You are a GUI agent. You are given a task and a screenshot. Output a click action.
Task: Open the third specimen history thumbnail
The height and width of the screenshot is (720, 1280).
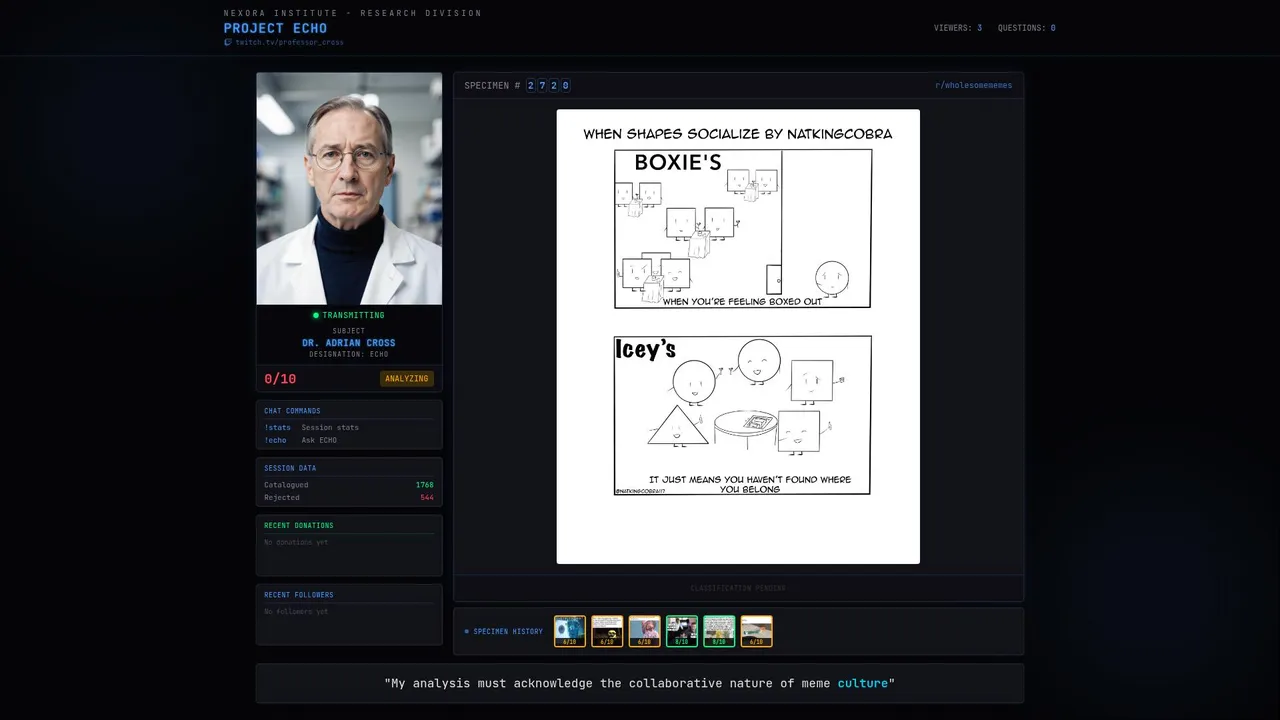645,631
